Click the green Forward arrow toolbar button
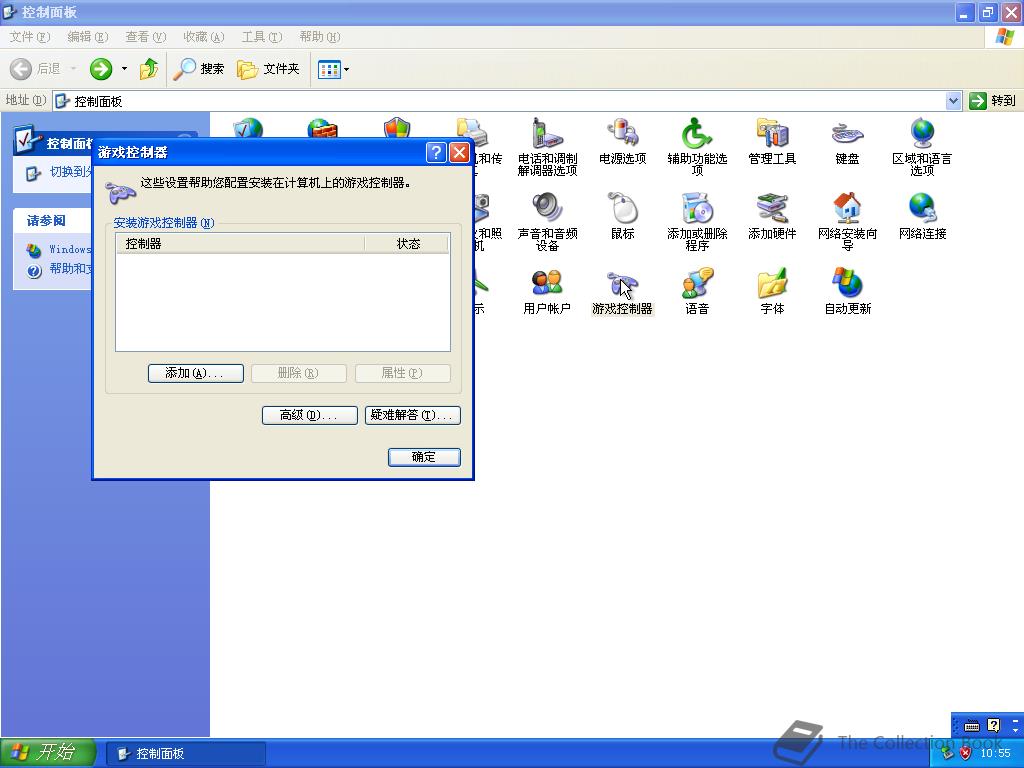Screen dimensions: 1024x768 [101, 69]
